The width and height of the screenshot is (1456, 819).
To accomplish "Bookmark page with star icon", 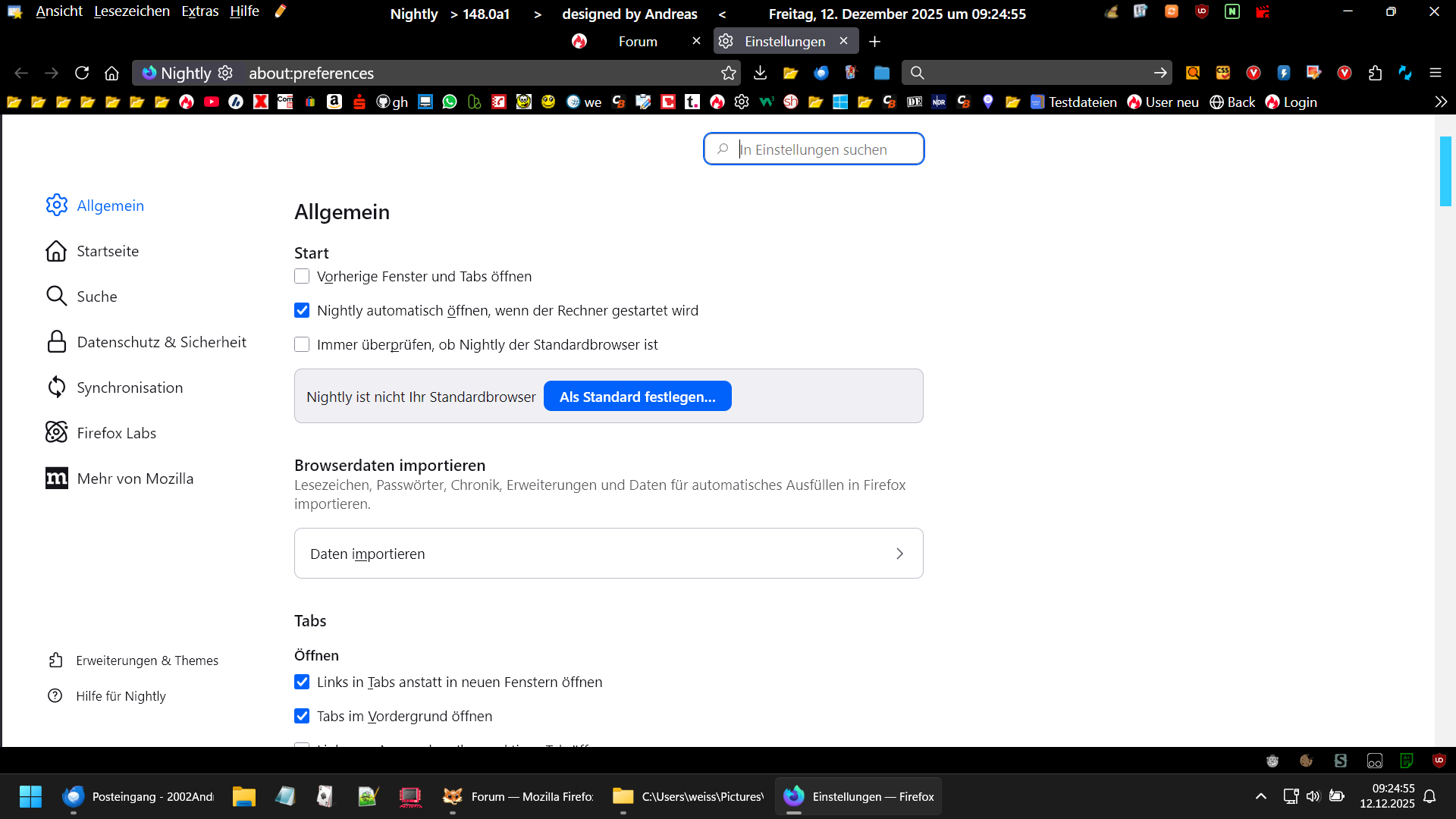I will pyautogui.click(x=729, y=73).
